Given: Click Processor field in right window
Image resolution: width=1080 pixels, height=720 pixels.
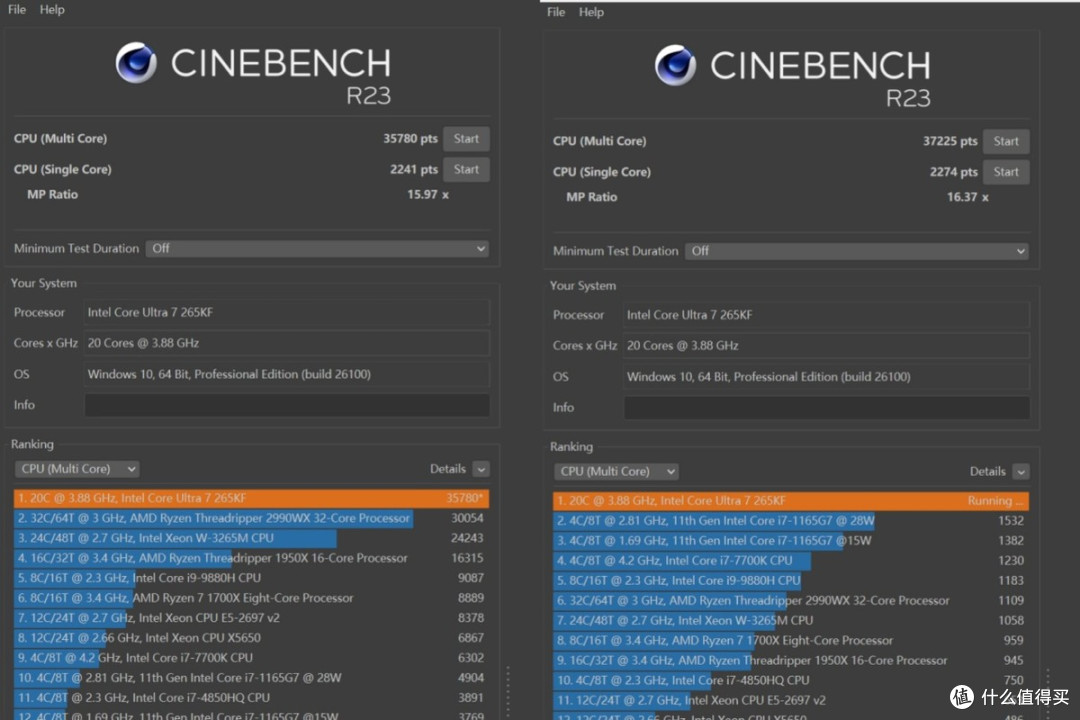Looking at the screenshot, I should coord(827,316).
